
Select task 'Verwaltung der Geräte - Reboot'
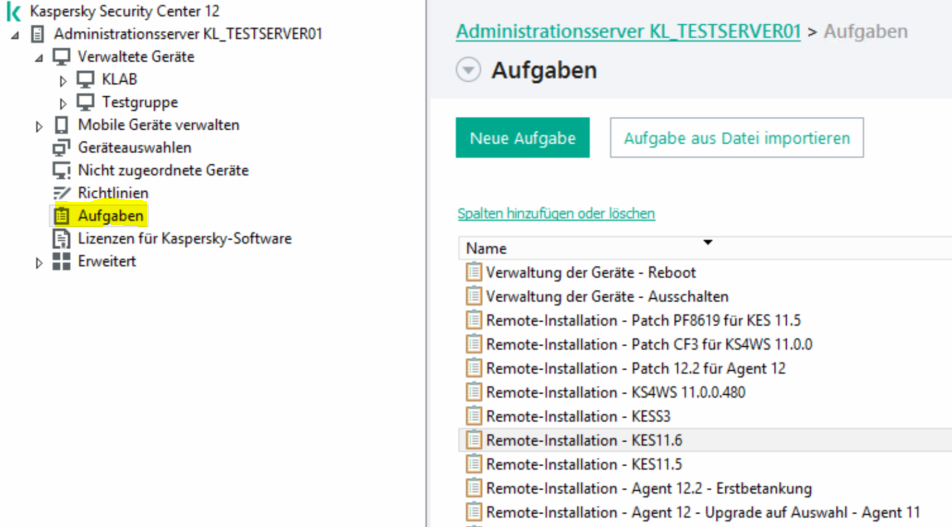[591, 272]
